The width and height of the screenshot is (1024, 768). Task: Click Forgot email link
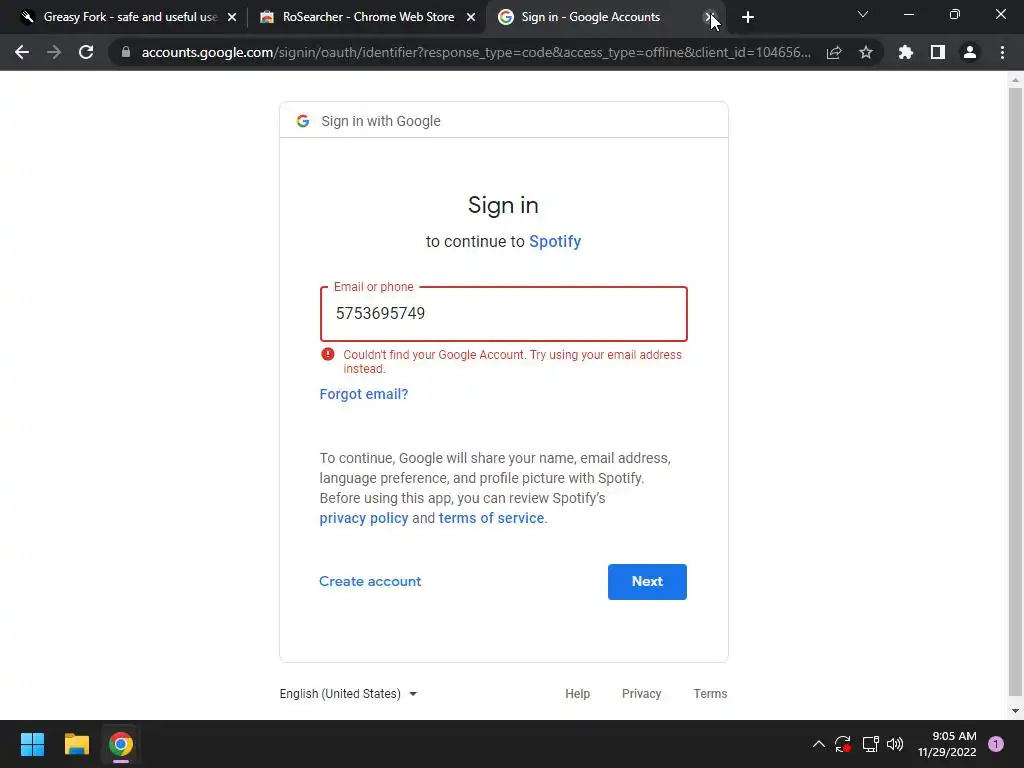point(364,394)
